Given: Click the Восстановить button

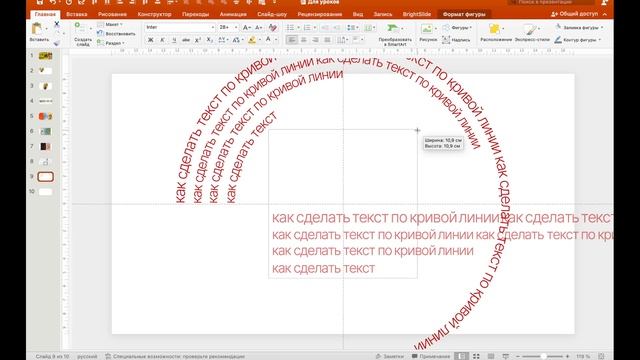Looking at the screenshot, I should pos(116,34).
